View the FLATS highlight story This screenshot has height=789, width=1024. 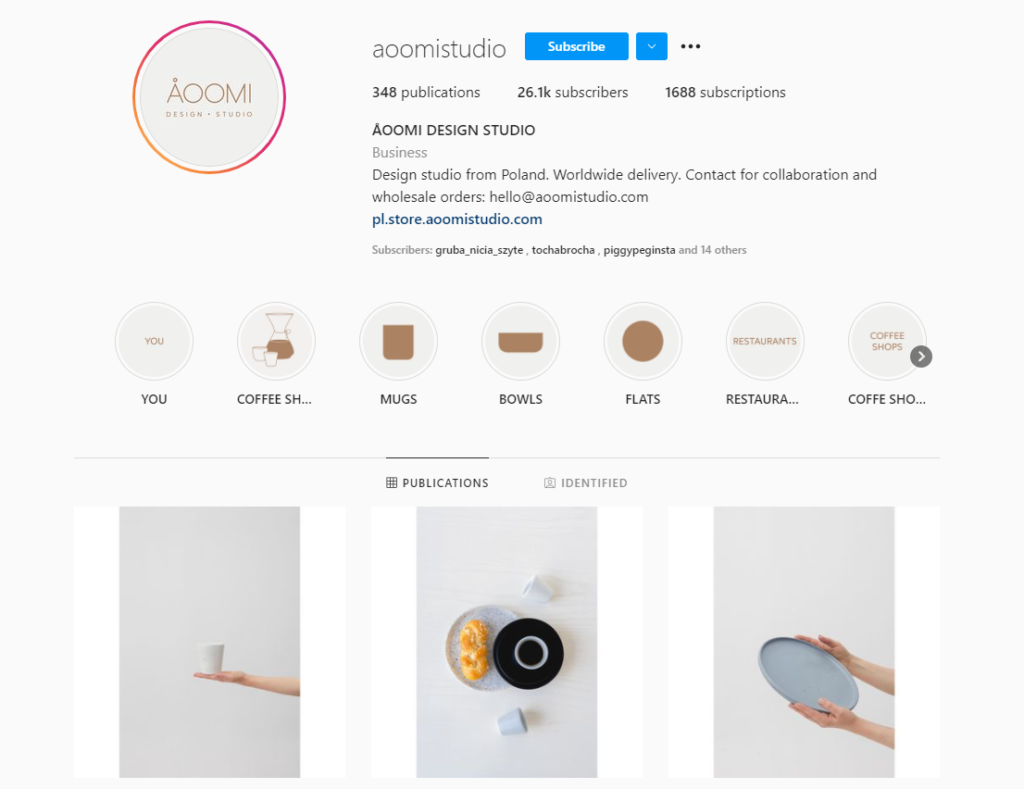pyautogui.click(x=643, y=341)
